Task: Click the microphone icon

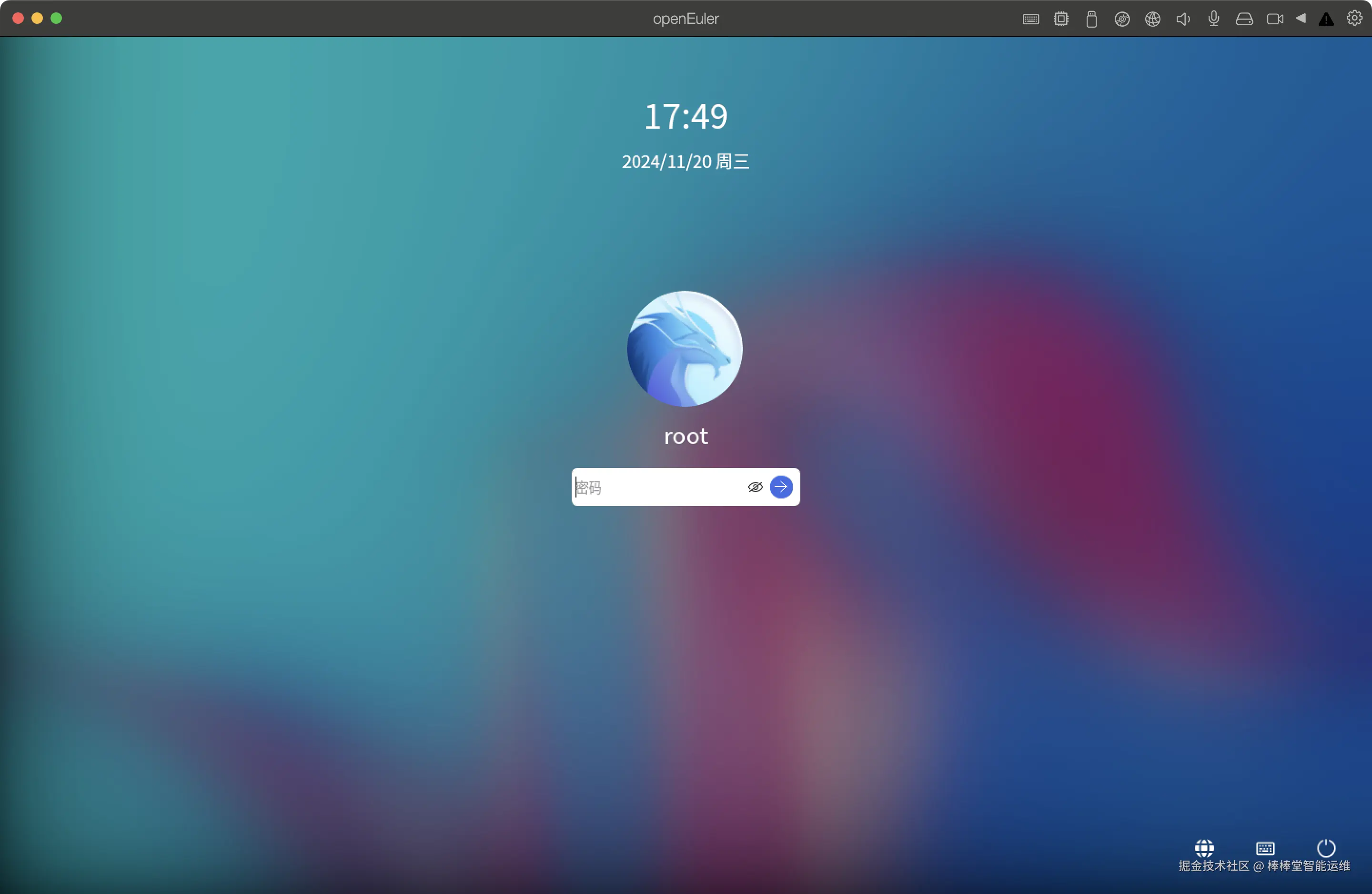Action: 1213,19
